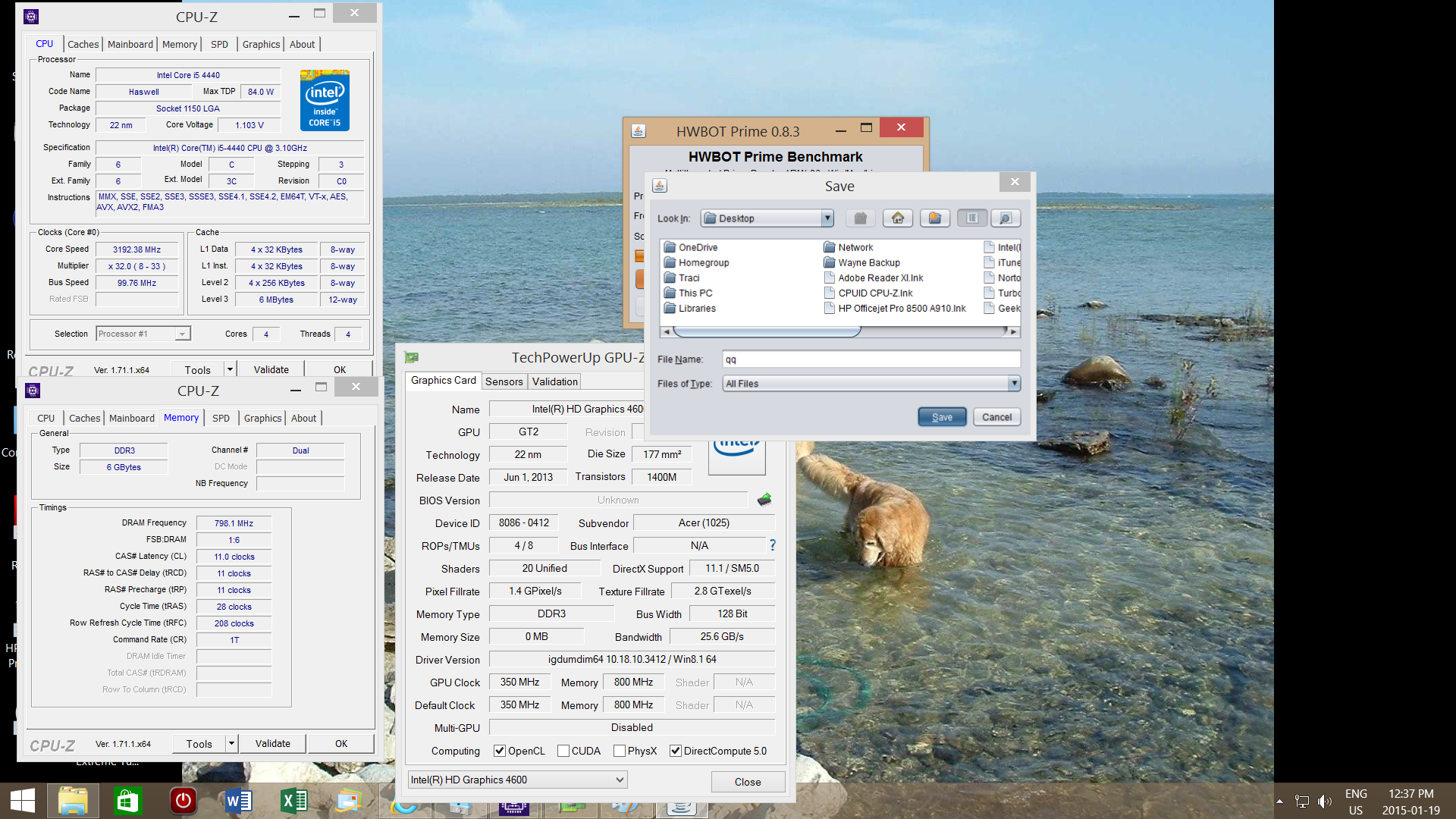Click the Save button in Save dialog
This screenshot has height=819, width=1456.
pos(942,417)
